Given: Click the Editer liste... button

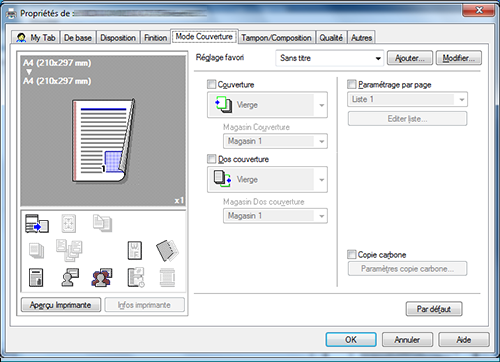Looking at the screenshot, I should click(407, 119).
